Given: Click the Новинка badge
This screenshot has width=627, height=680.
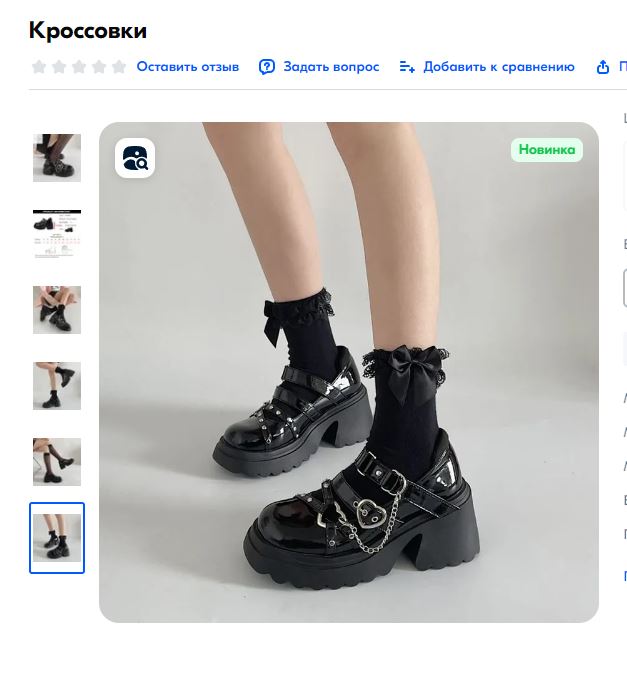Looking at the screenshot, I should pyautogui.click(x=547, y=150).
